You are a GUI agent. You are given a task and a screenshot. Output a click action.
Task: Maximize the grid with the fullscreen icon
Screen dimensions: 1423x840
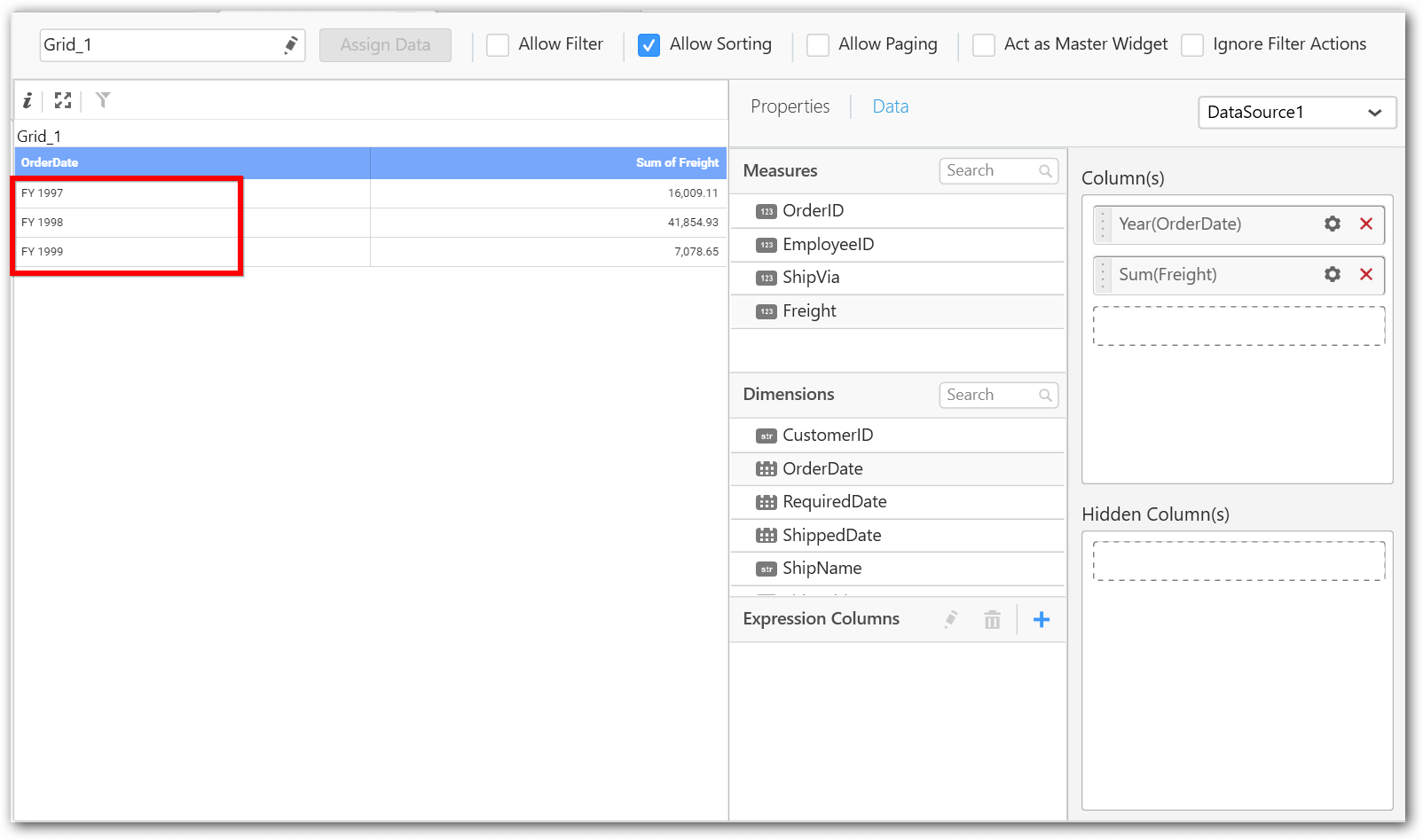pos(62,100)
